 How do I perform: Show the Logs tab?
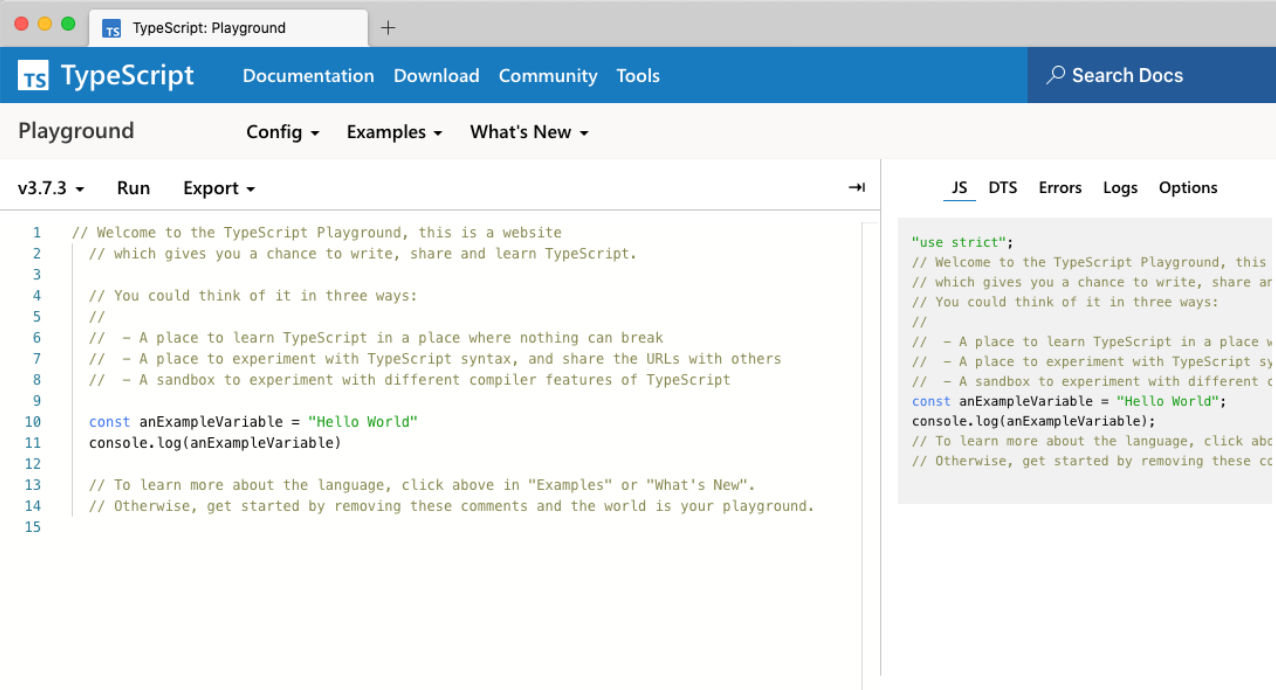pos(1120,187)
